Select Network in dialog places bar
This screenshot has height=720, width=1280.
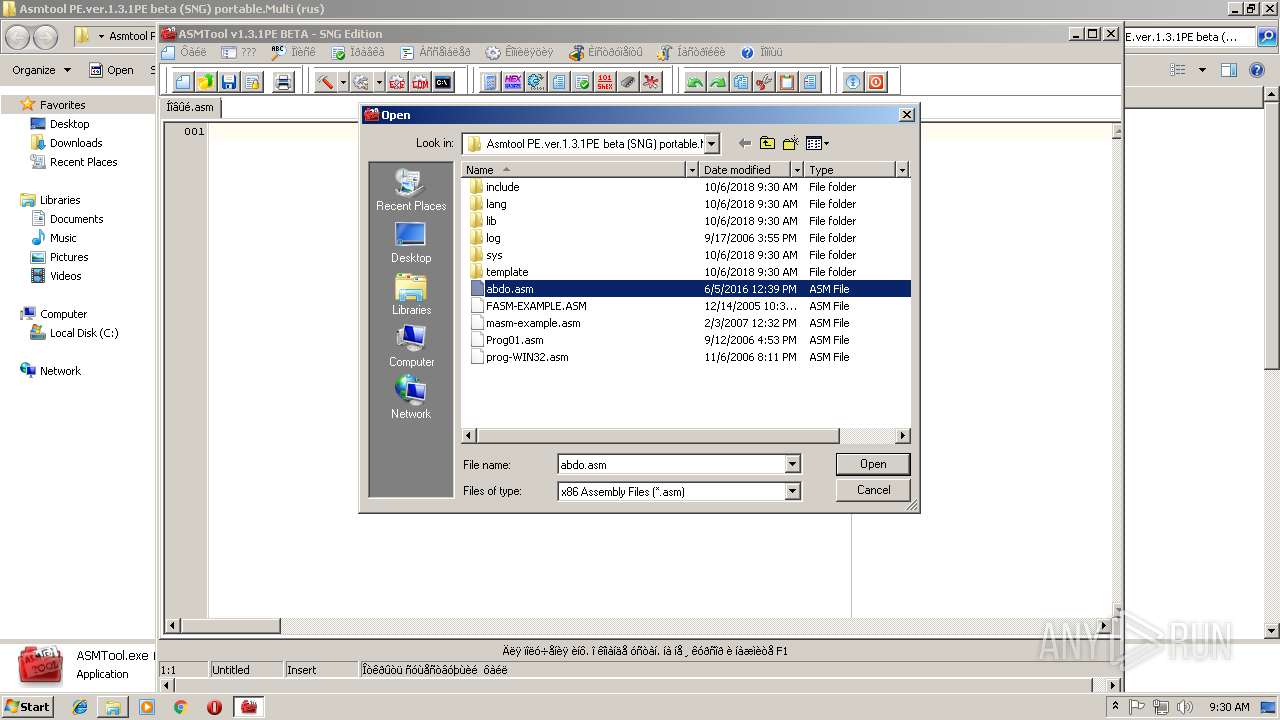(411, 398)
